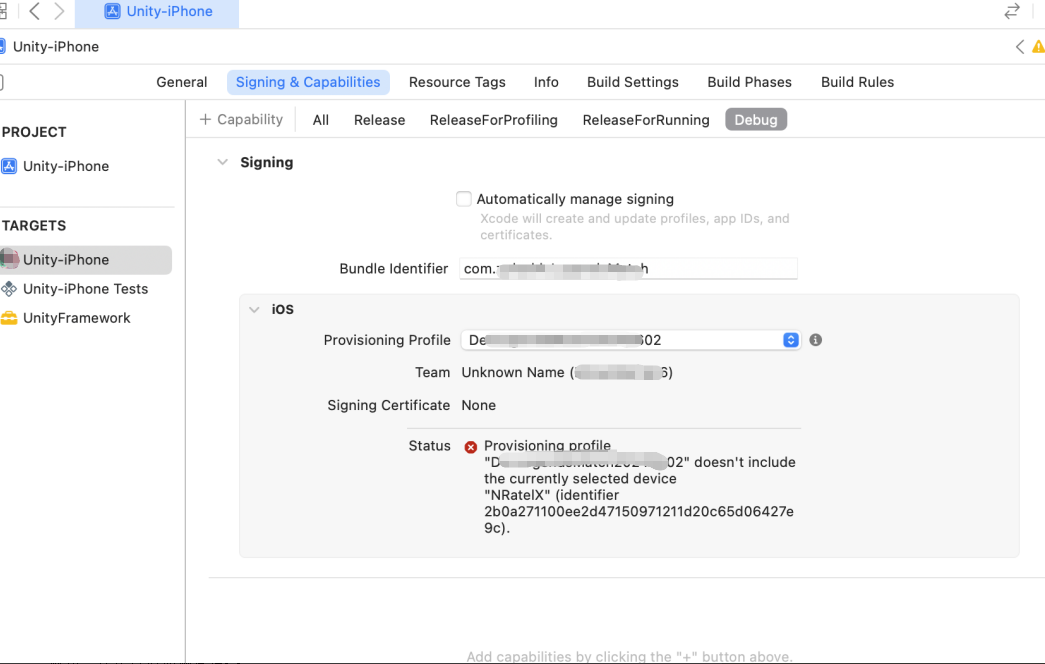Switch to the General tab
The width and height of the screenshot is (1045, 664).
click(x=181, y=82)
